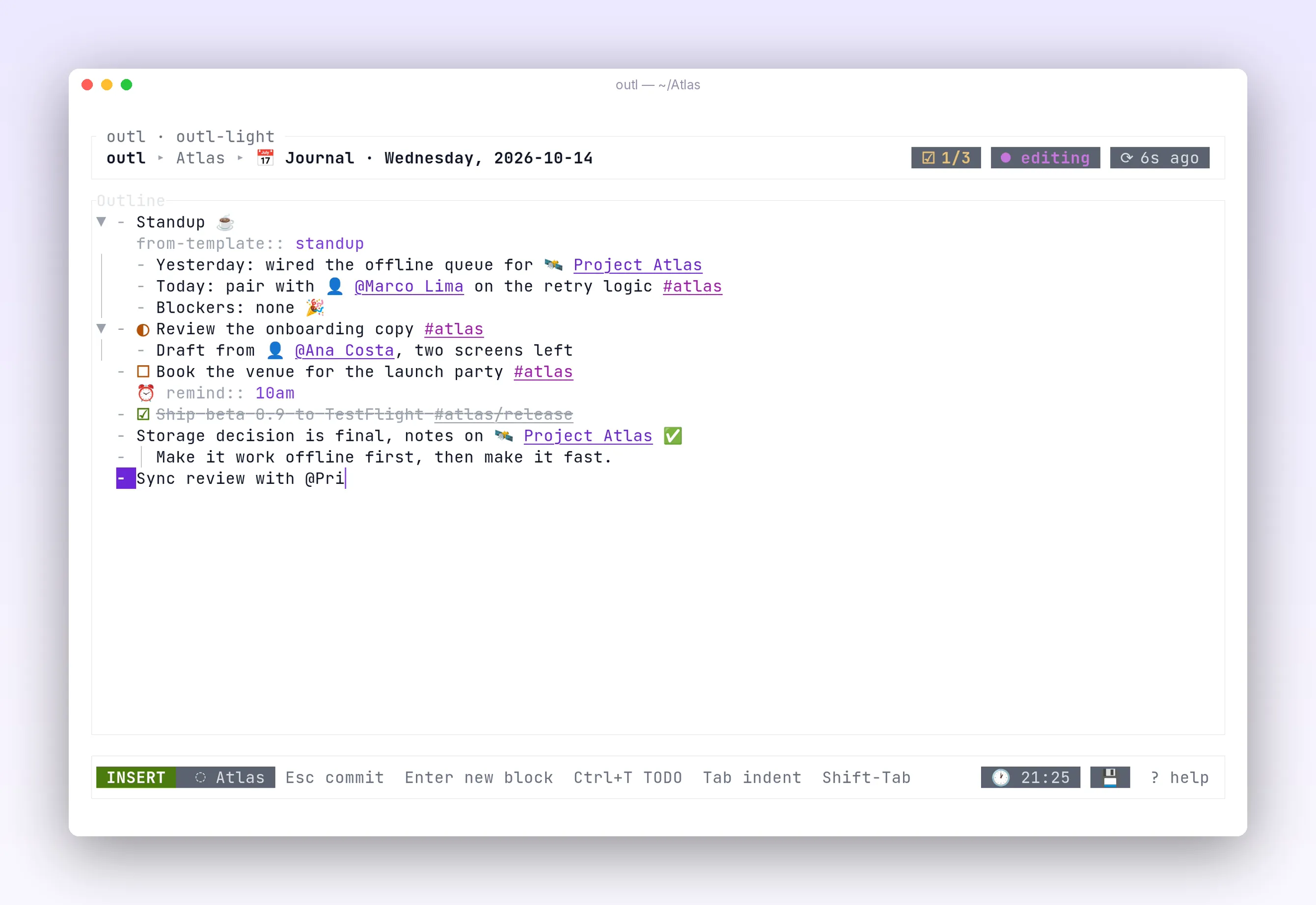Click the clock icon next to 21:25
Viewport: 1316px width, 905px height.
(x=1001, y=777)
